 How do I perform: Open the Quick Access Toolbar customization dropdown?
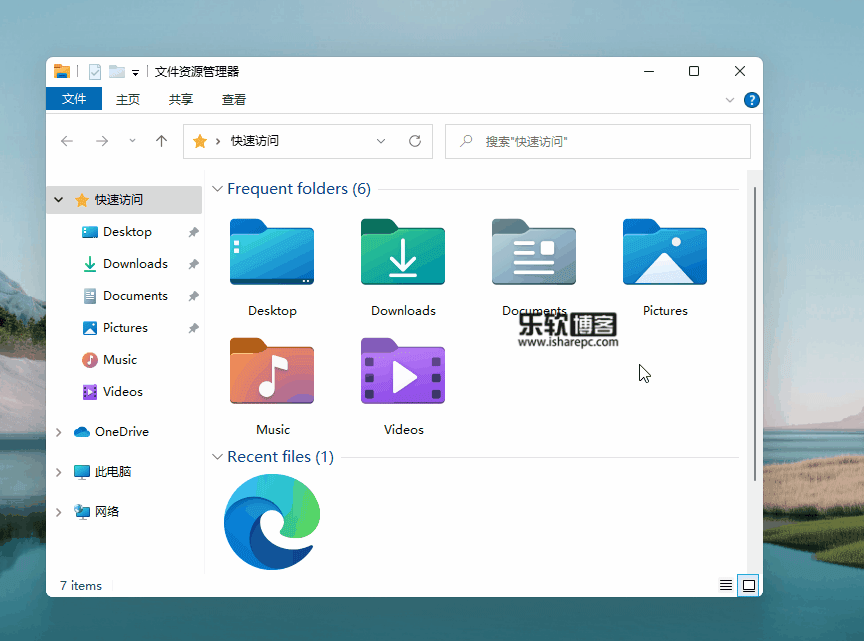[135, 72]
